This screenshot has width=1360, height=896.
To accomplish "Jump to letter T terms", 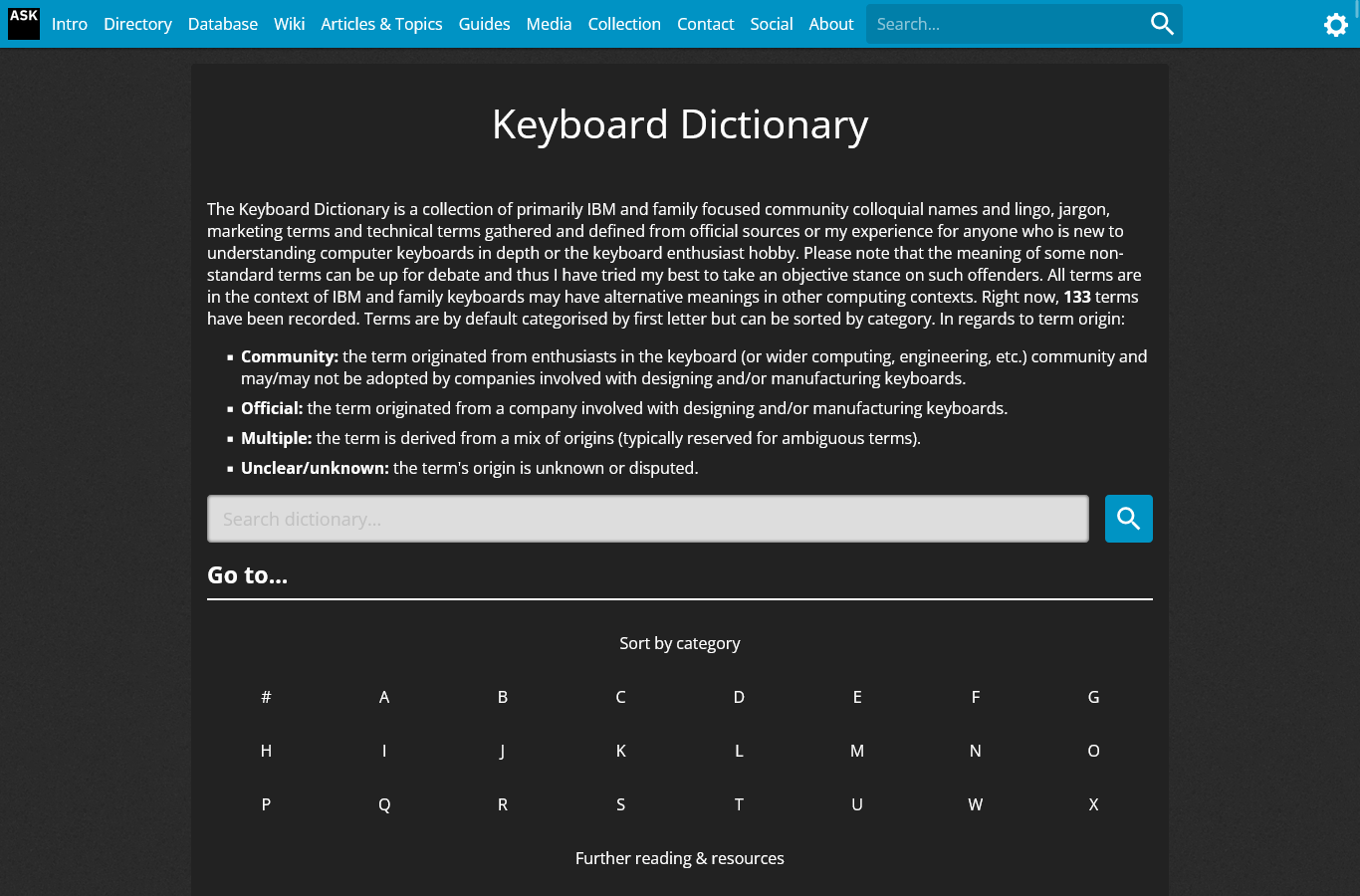I will click(x=739, y=804).
